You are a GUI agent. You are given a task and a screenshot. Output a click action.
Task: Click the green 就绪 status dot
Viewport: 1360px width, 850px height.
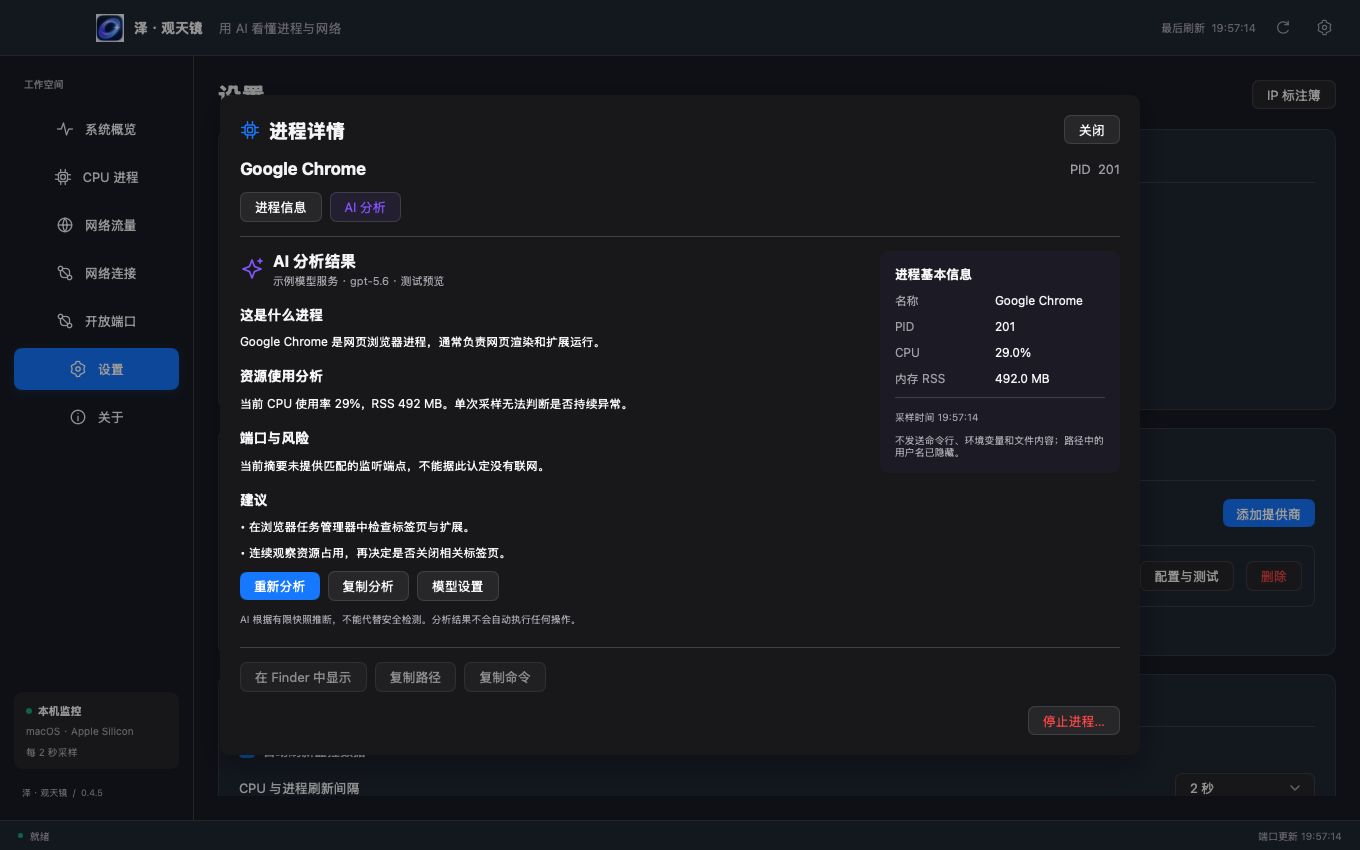[x=20, y=835]
